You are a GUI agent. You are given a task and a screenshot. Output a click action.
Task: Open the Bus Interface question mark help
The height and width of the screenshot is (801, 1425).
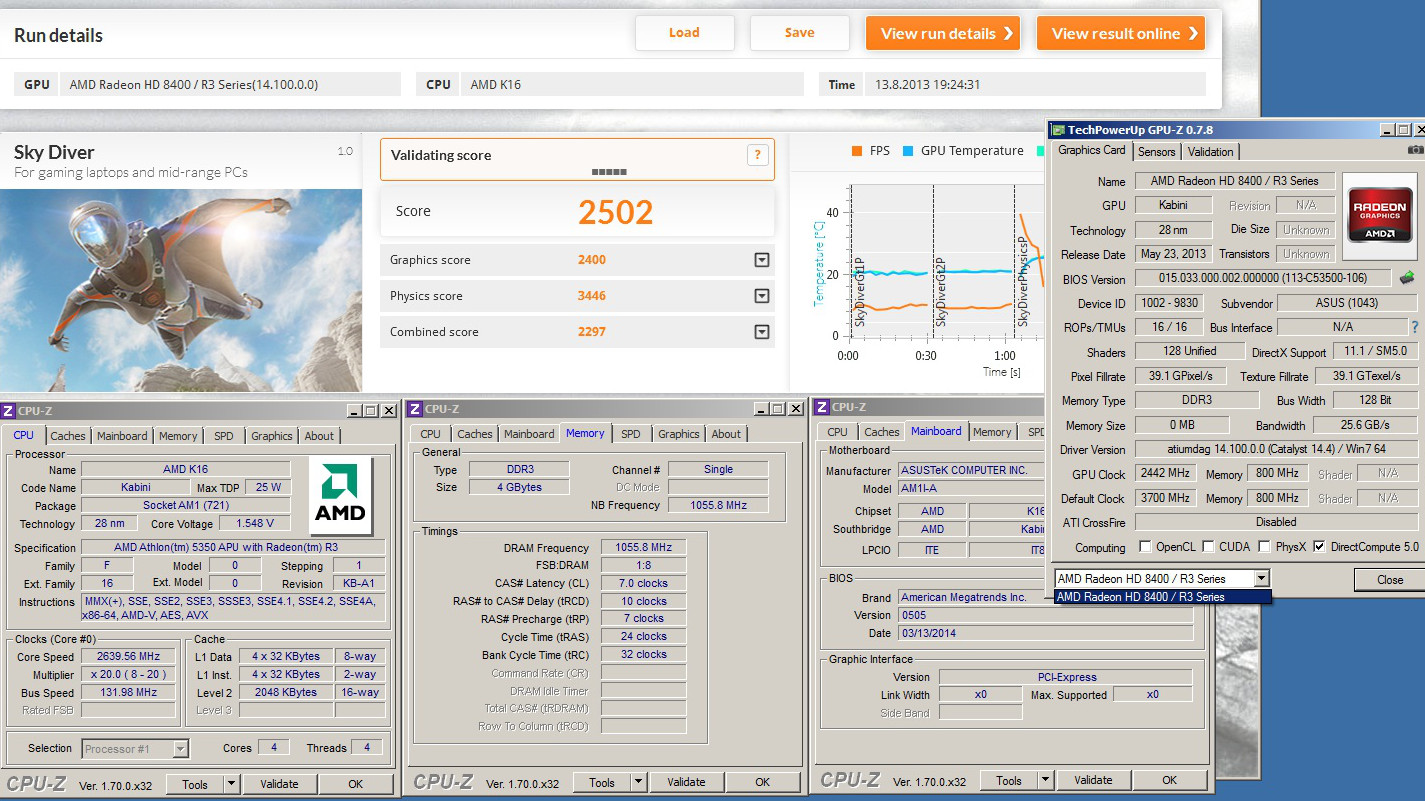[x=1414, y=327]
